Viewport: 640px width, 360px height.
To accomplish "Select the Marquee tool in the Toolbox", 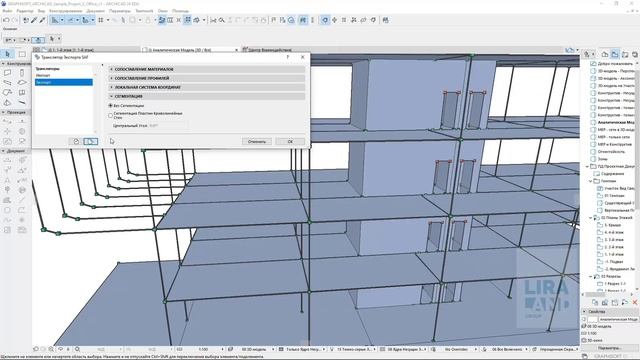I will coord(22,54).
